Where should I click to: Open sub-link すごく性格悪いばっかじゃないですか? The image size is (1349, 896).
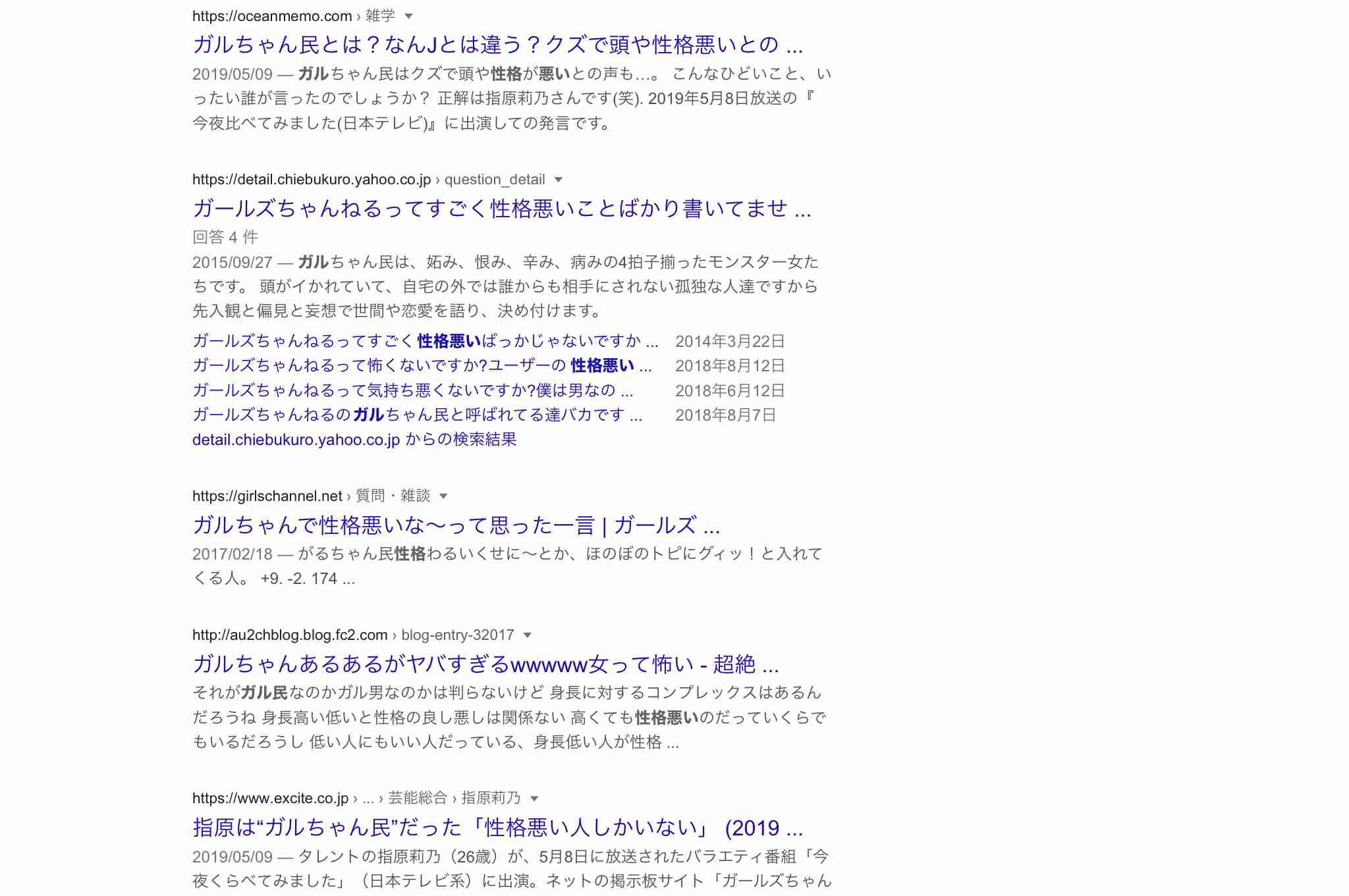click(425, 341)
